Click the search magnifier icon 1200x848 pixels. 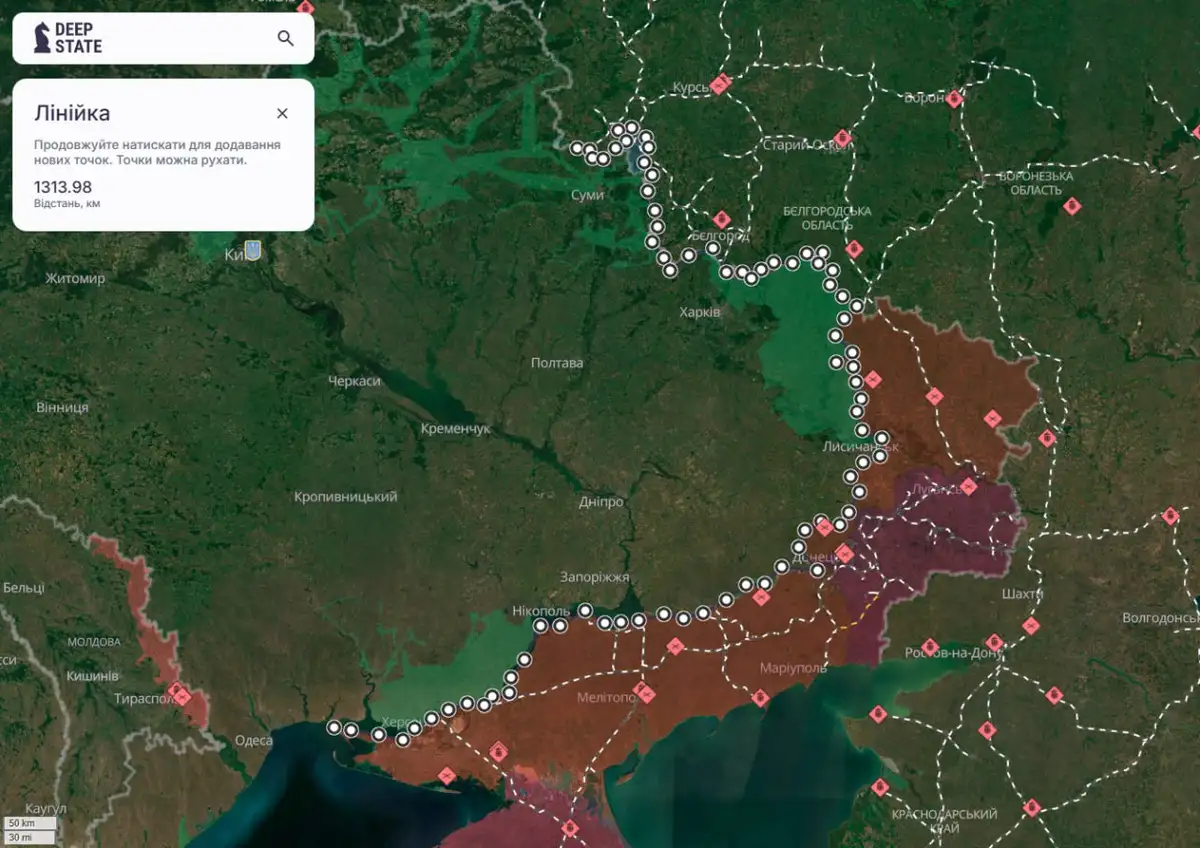click(286, 38)
